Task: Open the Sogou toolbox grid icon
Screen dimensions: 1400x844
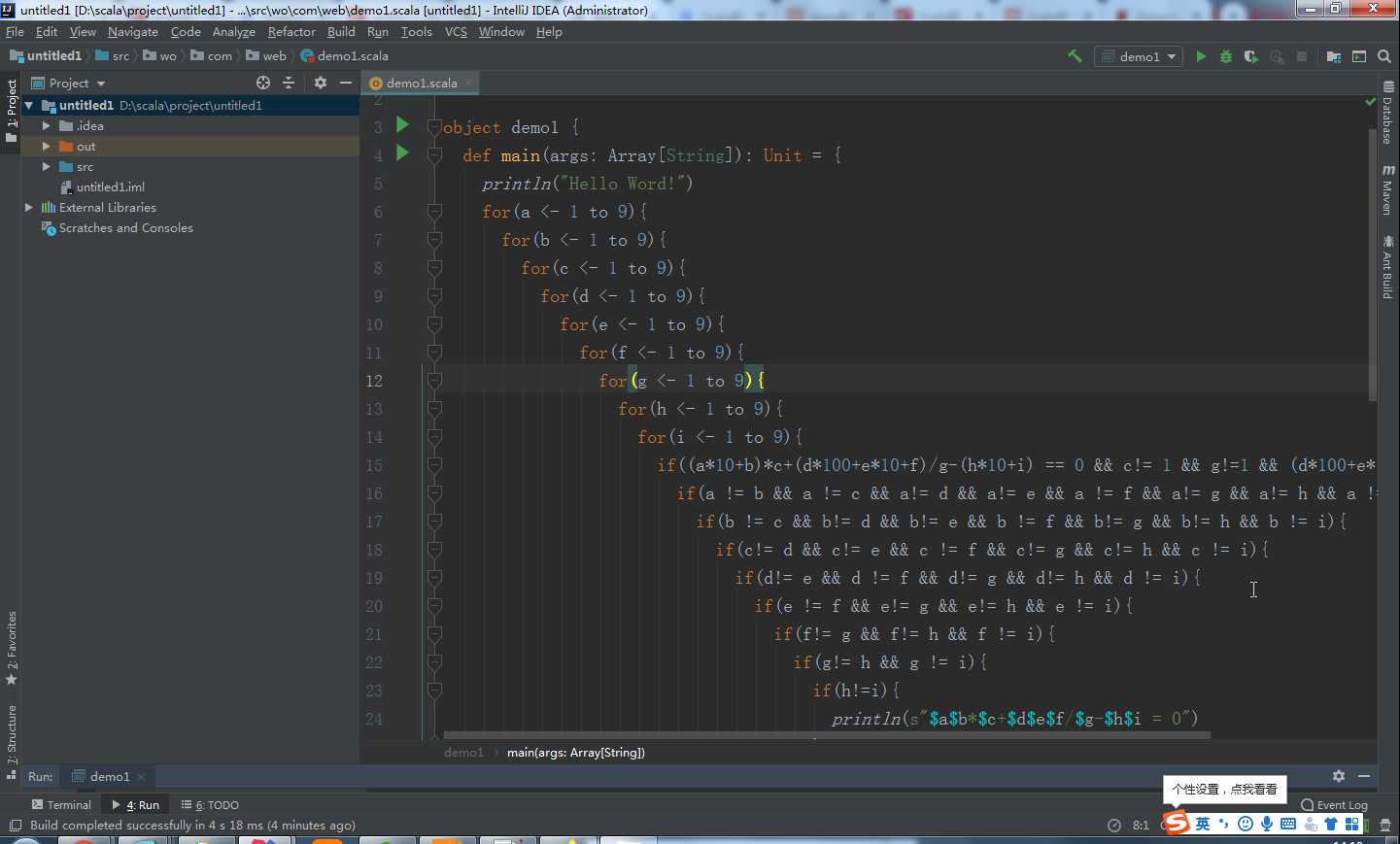Action: (1352, 824)
